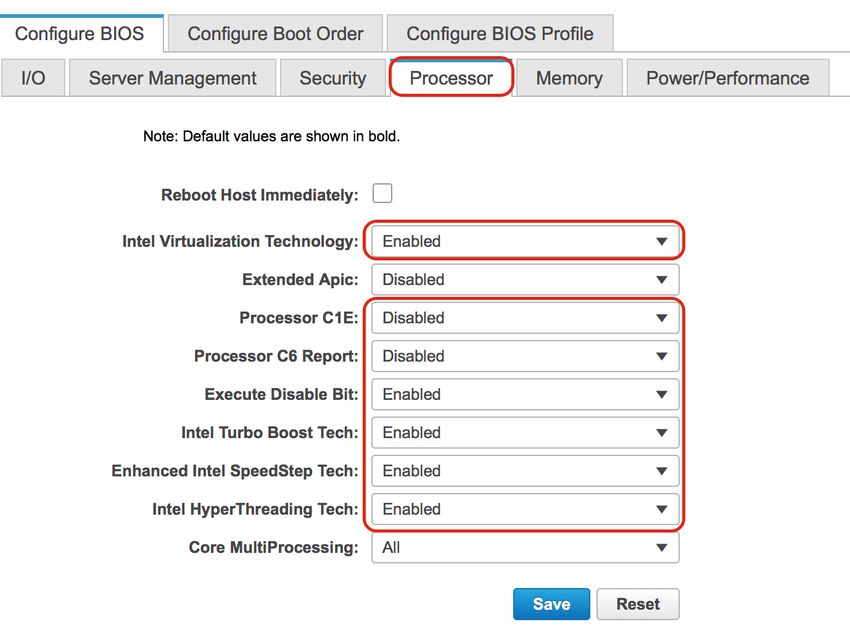This screenshot has width=850, height=643.
Task: Open the Execute Disable Bit dropdown
Action: click(525, 394)
